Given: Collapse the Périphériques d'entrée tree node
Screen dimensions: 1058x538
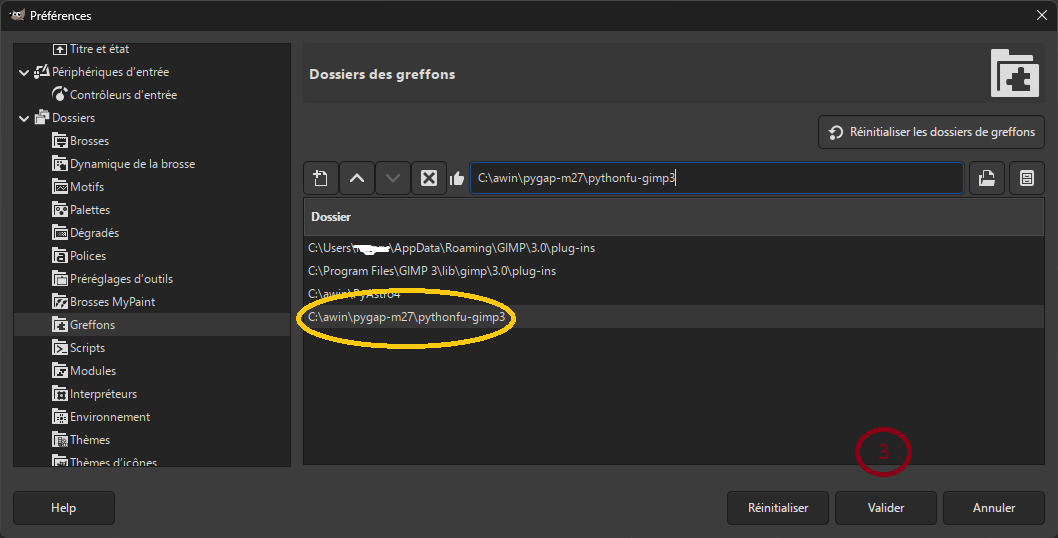Looking at the screenshot, I should pos(24,72).
